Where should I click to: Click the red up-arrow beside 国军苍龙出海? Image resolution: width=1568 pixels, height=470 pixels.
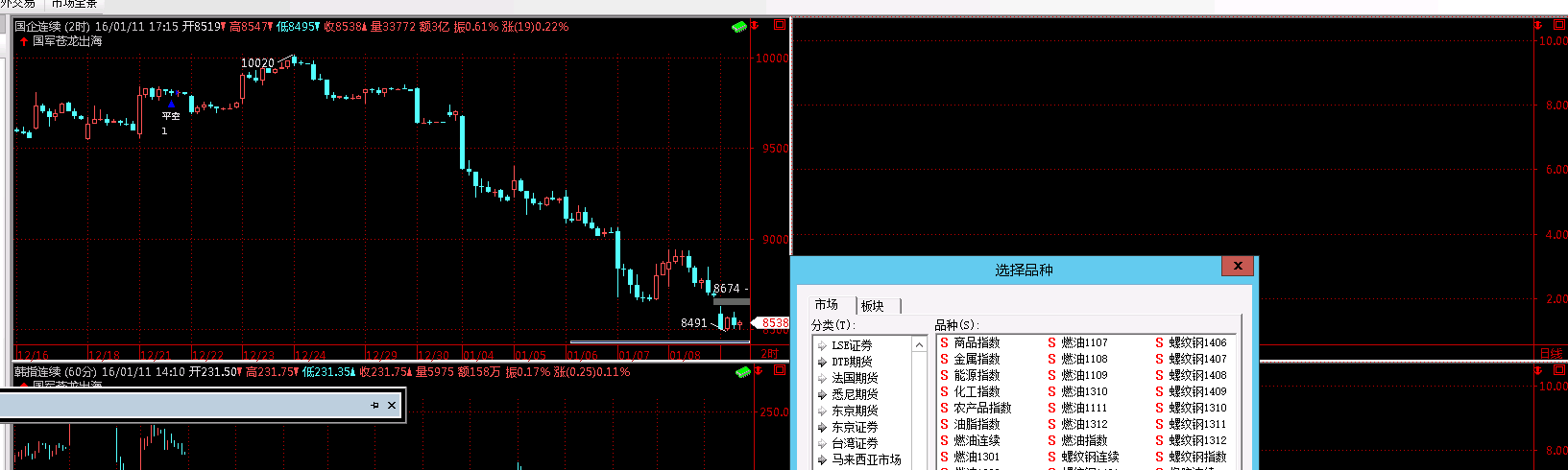(x=24, y=41)
